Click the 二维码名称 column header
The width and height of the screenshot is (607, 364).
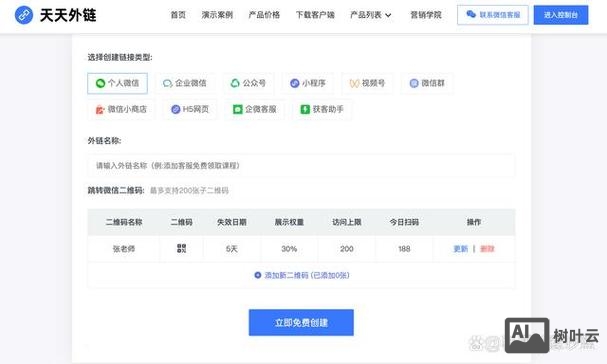pyautogui.click(x=124, y=222)
